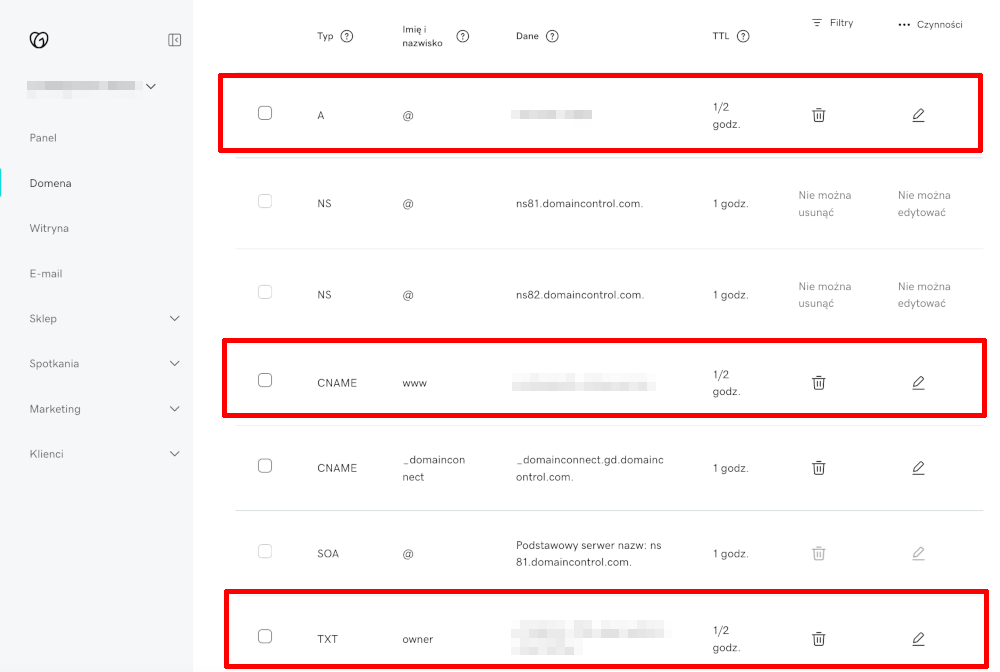Open the Czynności actions menu

coord(930,24)
